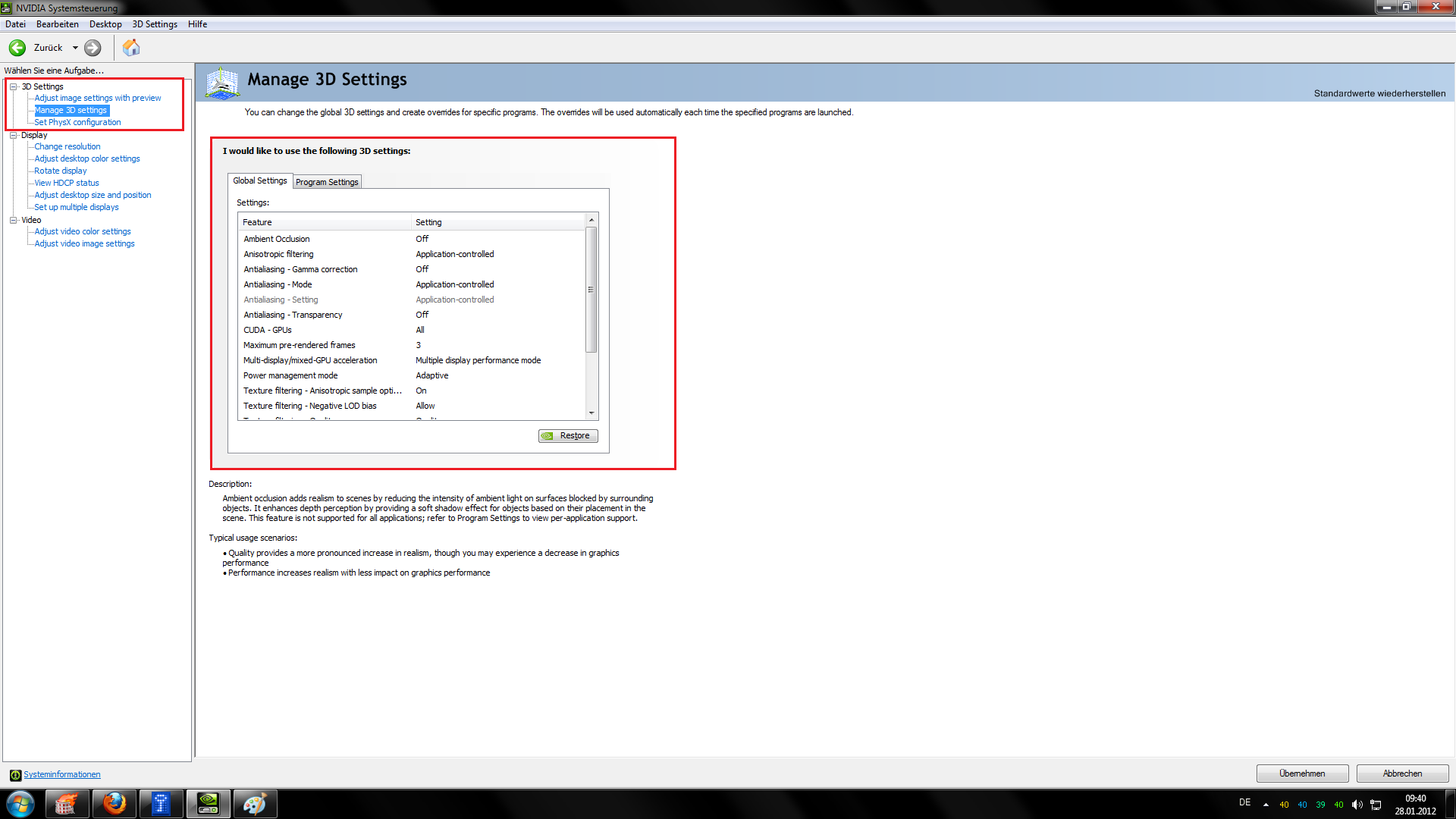
Task: Open the 3D Settings menu
Action: 155,24
